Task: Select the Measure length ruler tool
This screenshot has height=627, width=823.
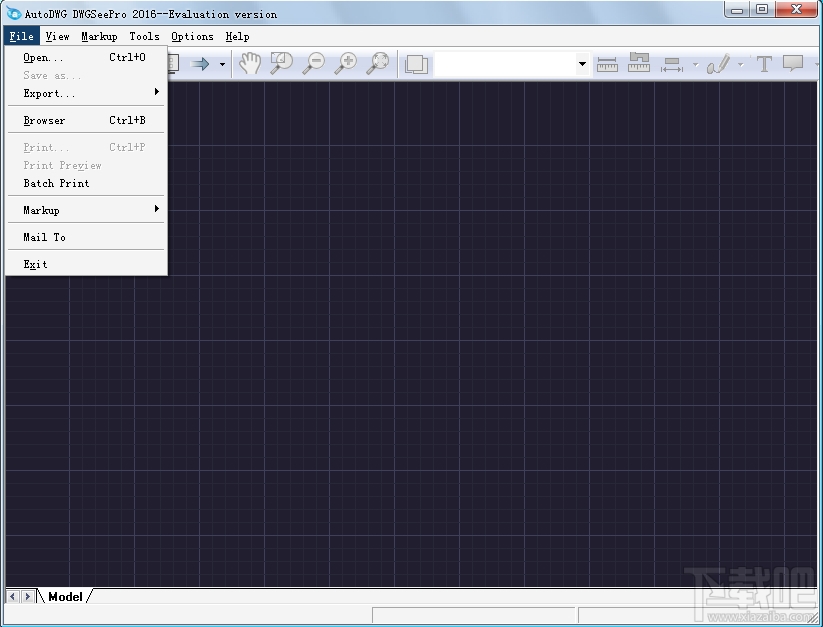Action: (607, 64)
